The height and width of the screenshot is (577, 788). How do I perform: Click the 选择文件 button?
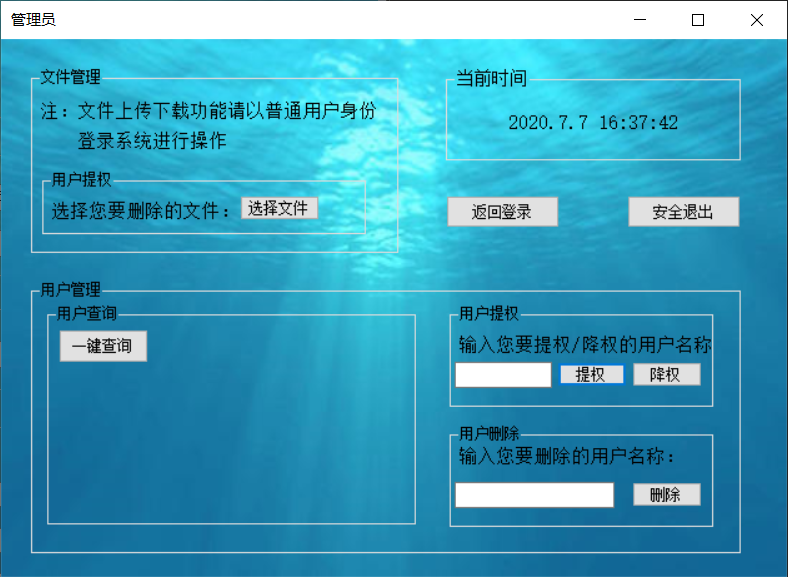[279, 208]
